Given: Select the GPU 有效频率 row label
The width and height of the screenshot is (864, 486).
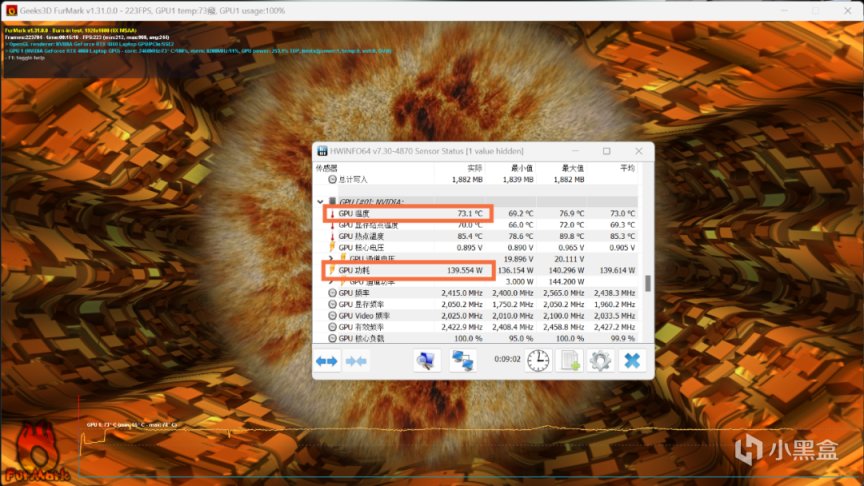Looking at the screenshot, I should 361,327.
